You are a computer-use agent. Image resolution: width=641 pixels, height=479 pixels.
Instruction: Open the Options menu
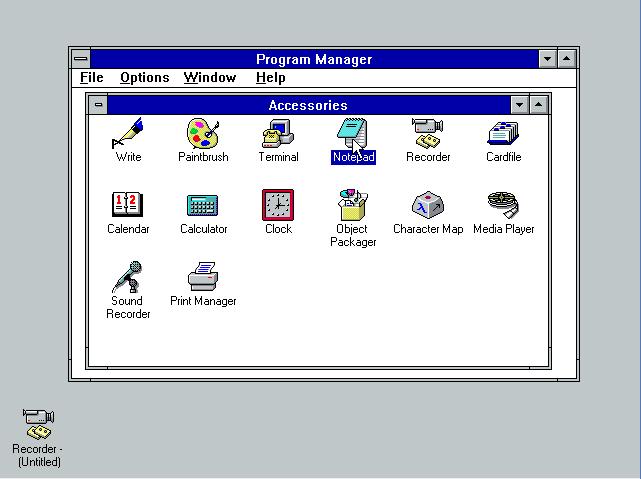(145, 77)
